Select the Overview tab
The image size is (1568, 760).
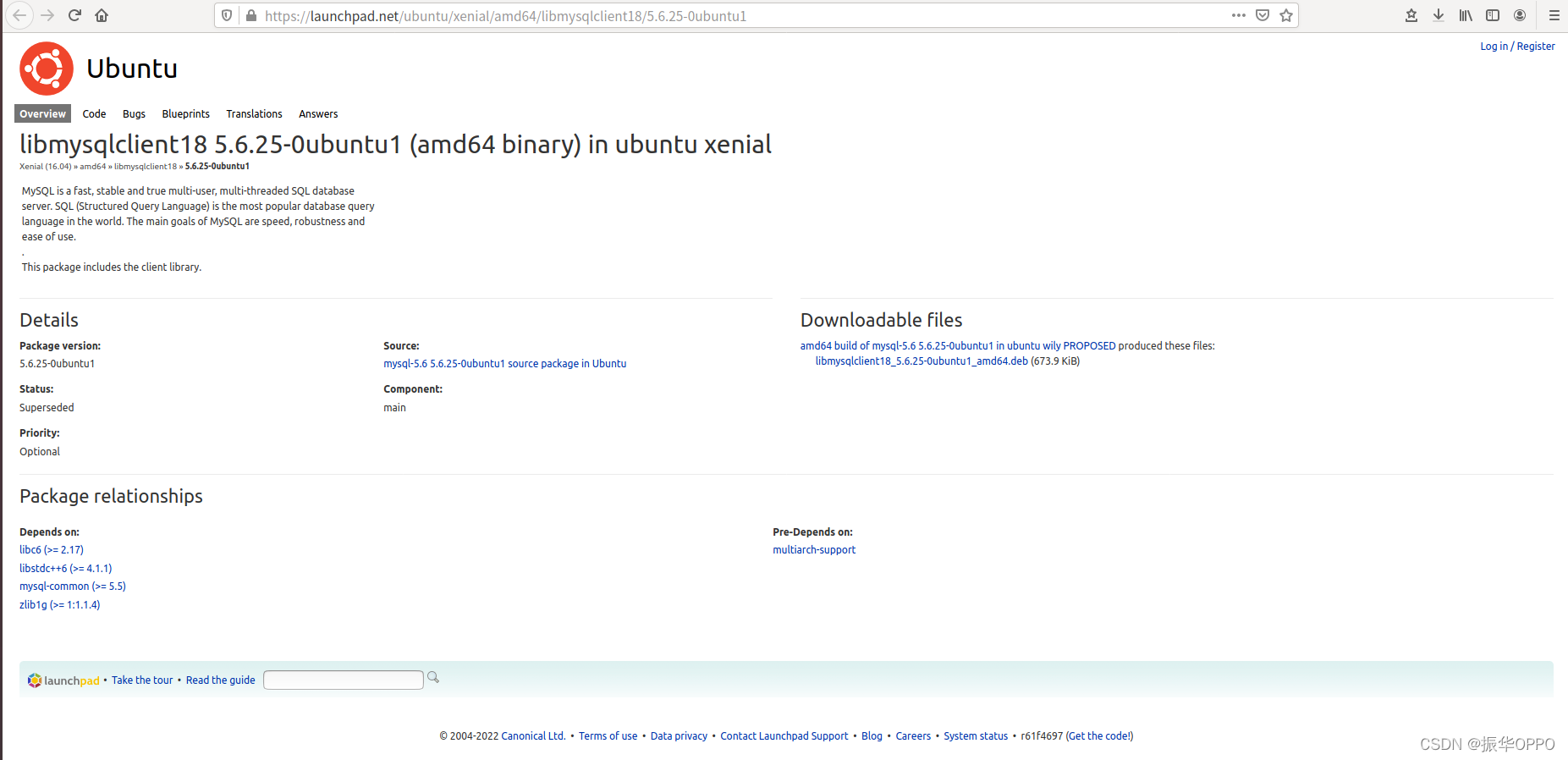pos(42,113)
